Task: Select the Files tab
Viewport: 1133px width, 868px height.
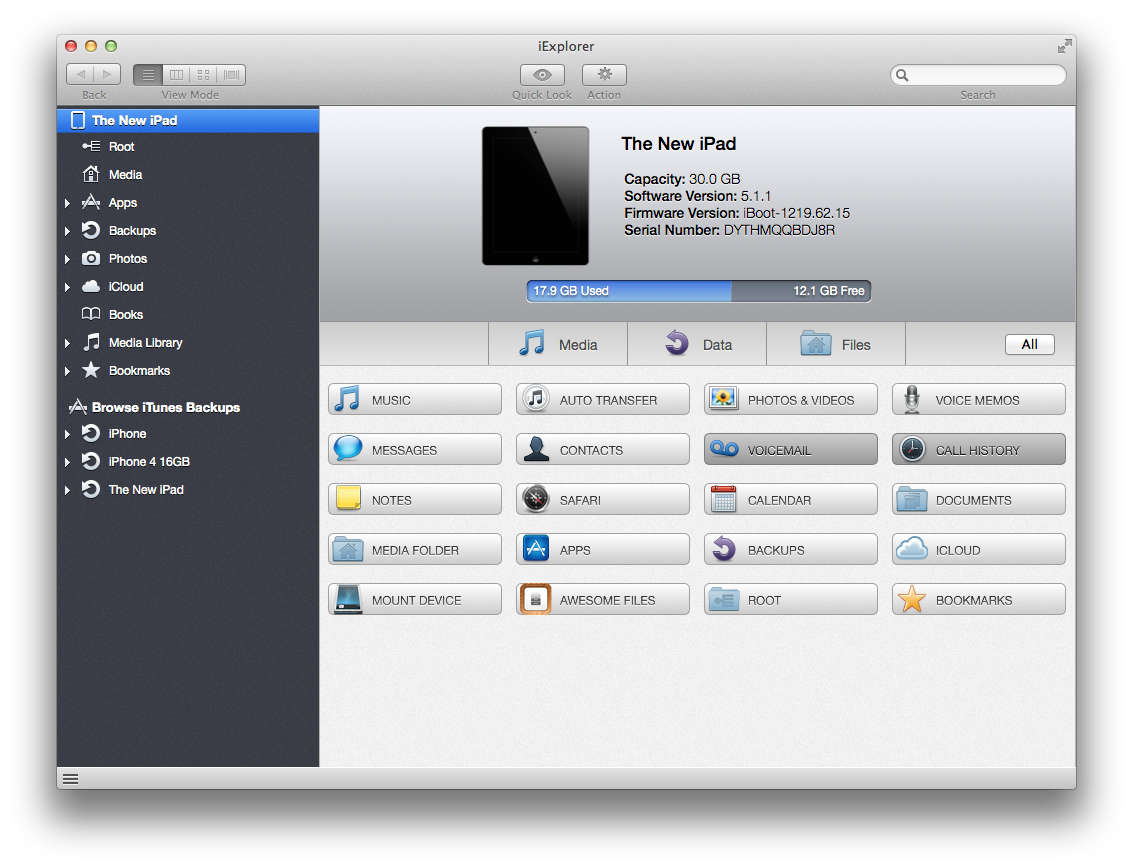Action: click(x=835, y=345)
